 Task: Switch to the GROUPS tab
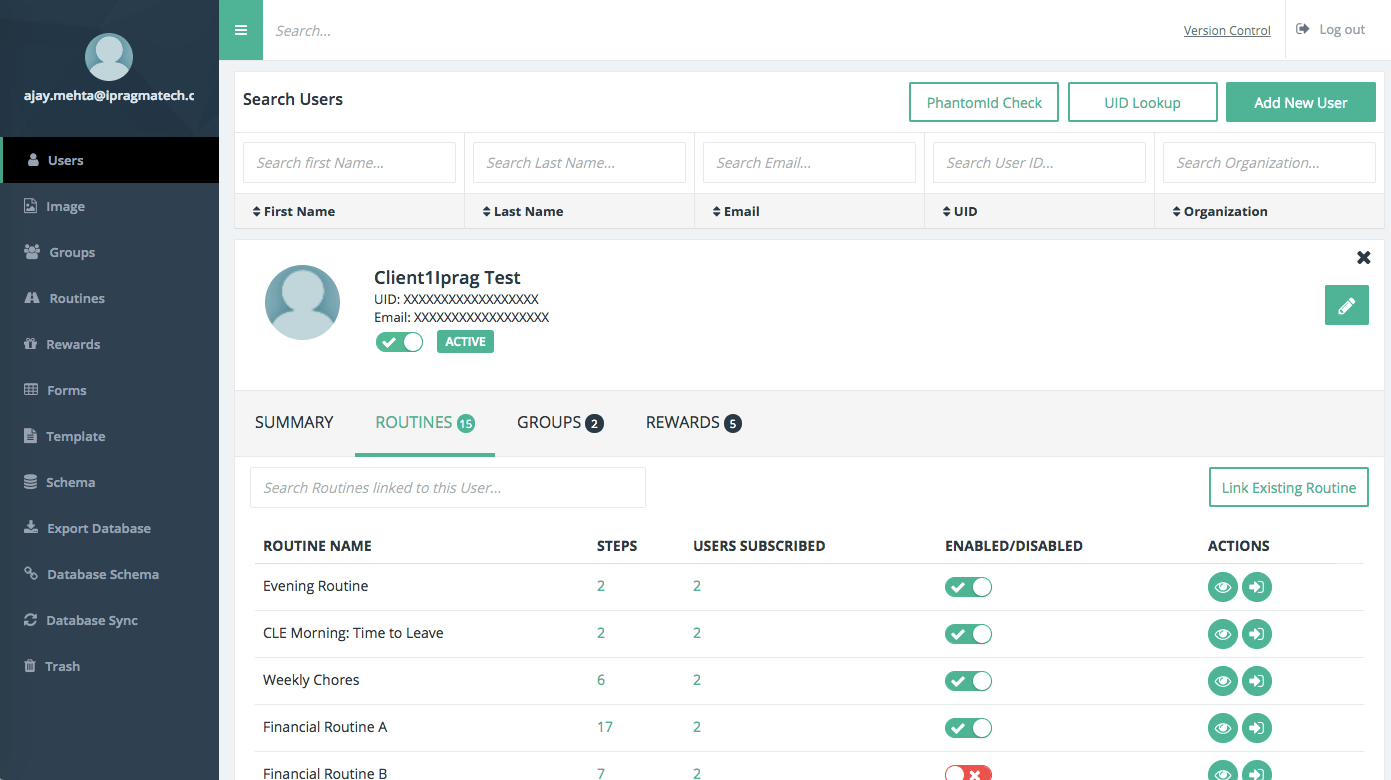click(560, 423)
